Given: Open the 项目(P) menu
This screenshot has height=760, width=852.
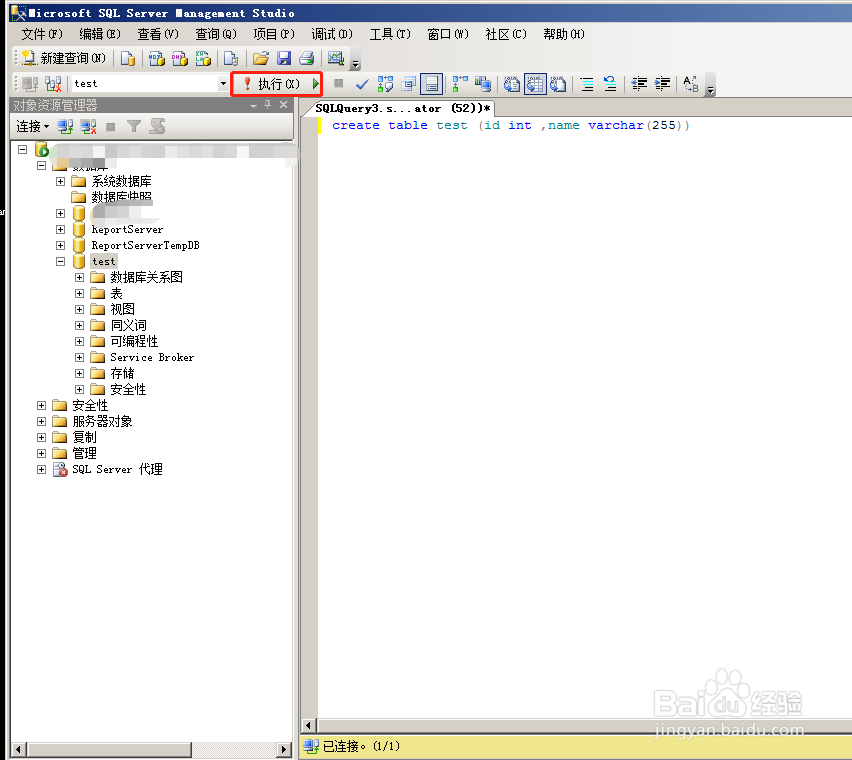Looking at the screenshot, I should [x=274, y=34].
